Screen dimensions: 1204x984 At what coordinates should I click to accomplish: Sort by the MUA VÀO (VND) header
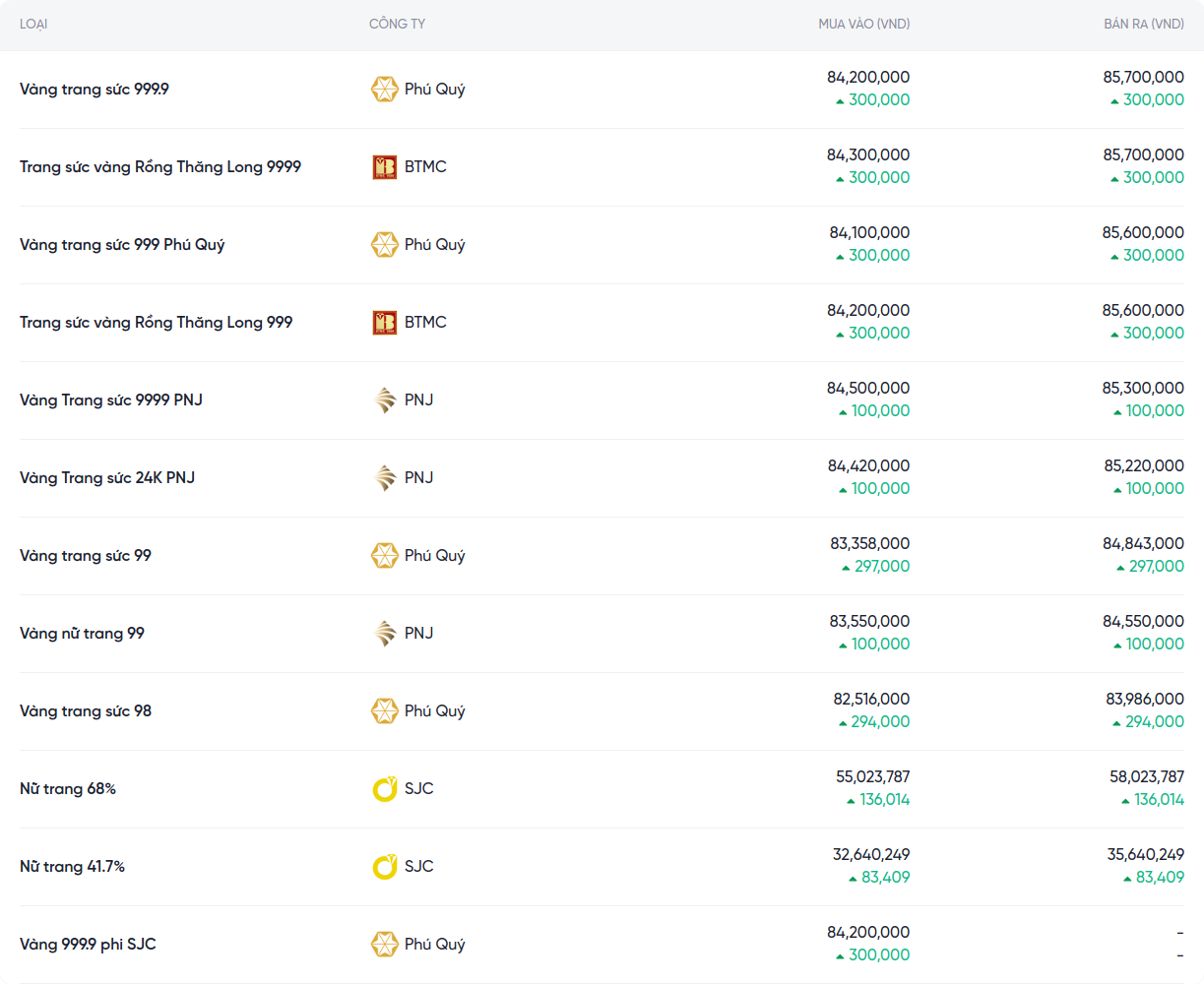[x=863, y=24]
